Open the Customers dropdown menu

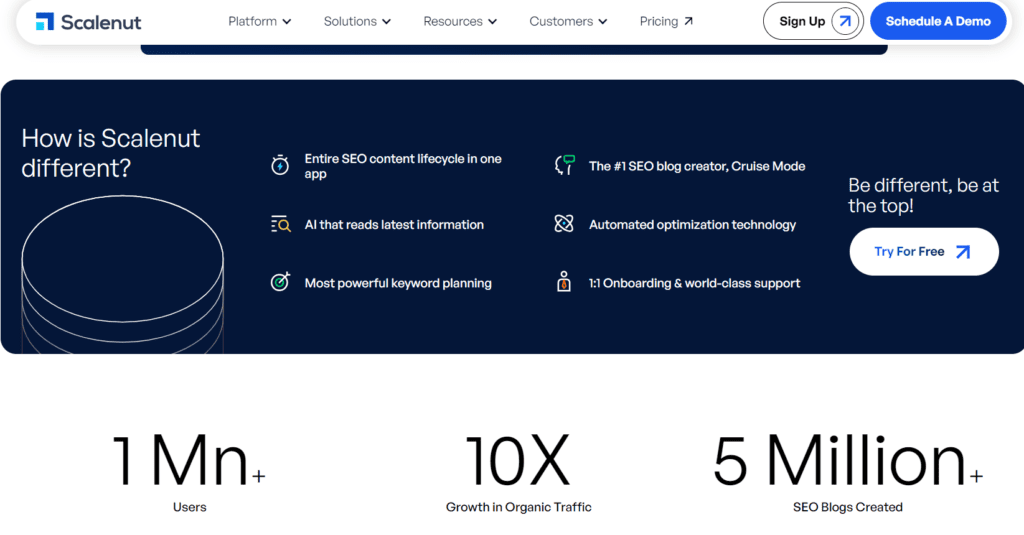[568, 21]
